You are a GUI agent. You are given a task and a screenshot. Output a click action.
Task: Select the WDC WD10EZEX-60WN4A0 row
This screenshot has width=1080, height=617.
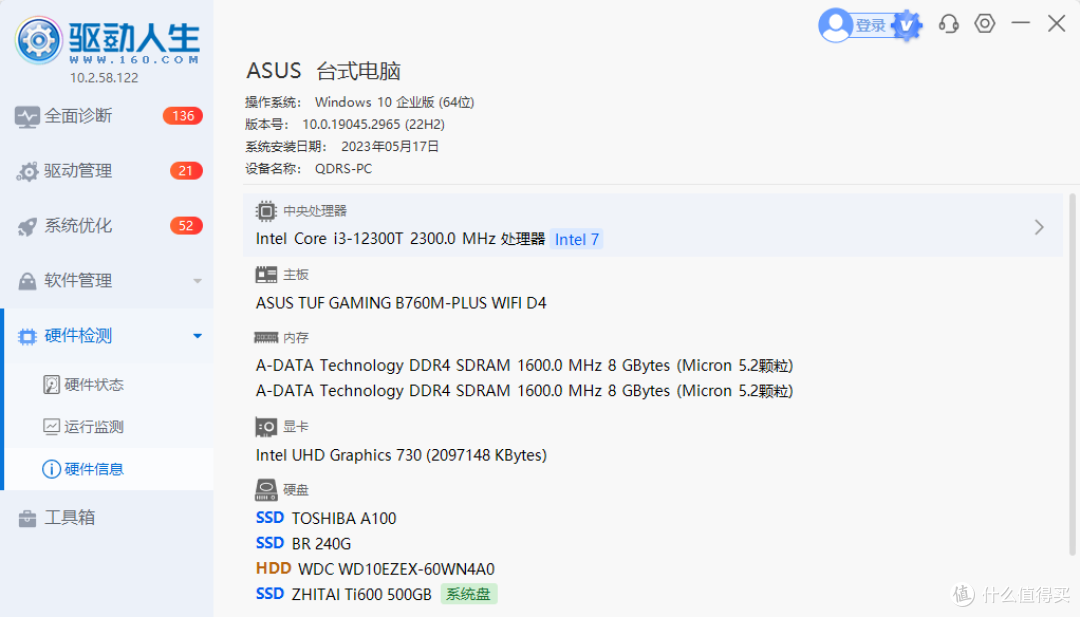(x=375, y=569)
